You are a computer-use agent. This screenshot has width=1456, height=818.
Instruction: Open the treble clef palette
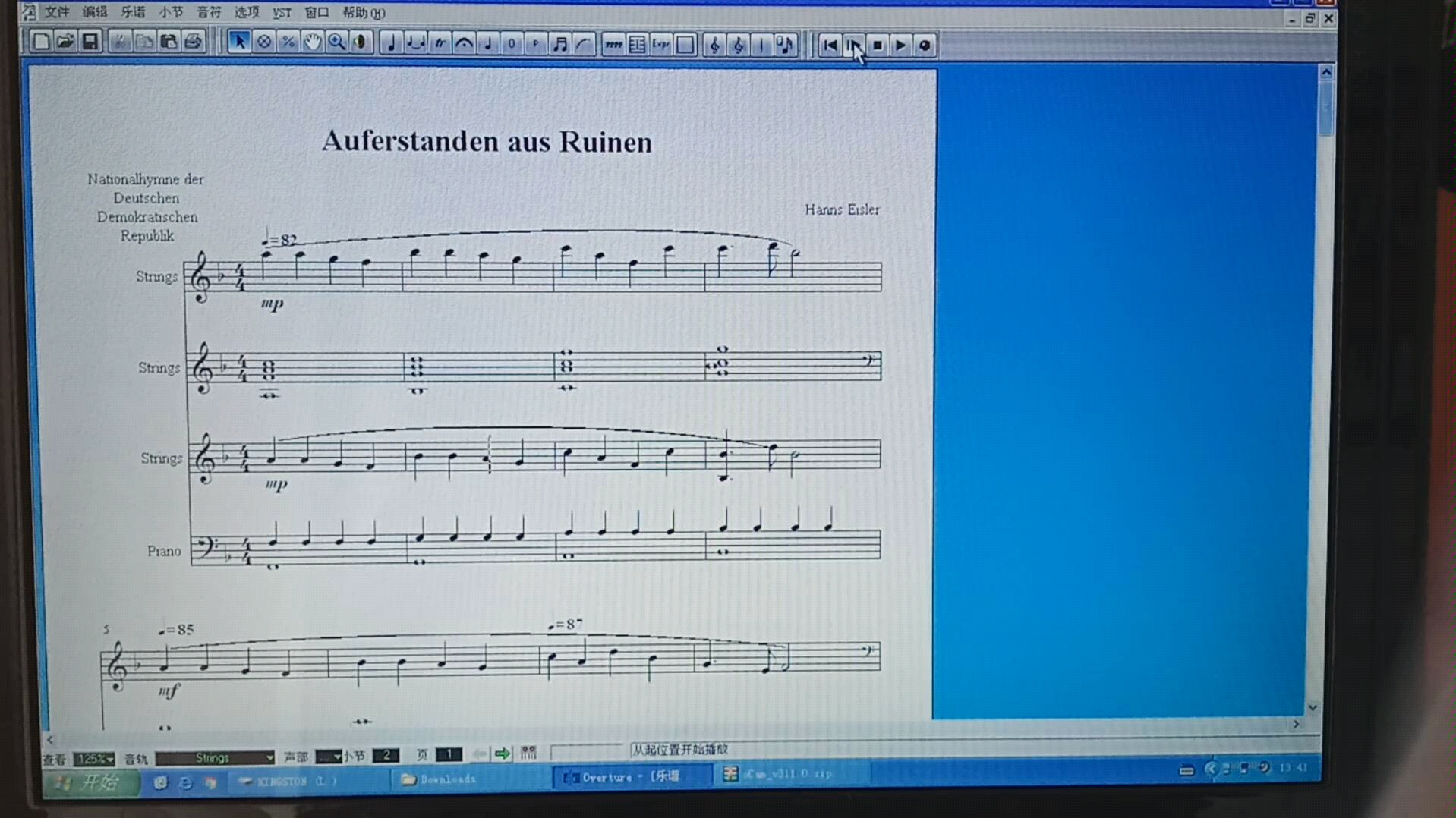pyautogui.click(x=714, y=46)
